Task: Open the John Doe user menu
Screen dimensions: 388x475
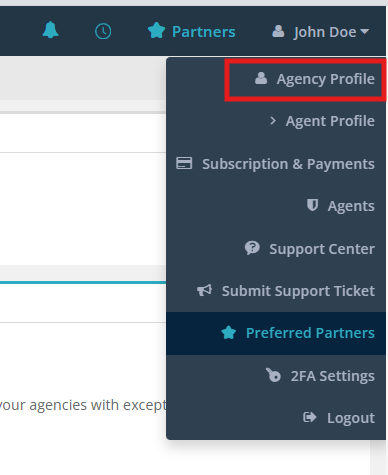Action: point(320,32)
